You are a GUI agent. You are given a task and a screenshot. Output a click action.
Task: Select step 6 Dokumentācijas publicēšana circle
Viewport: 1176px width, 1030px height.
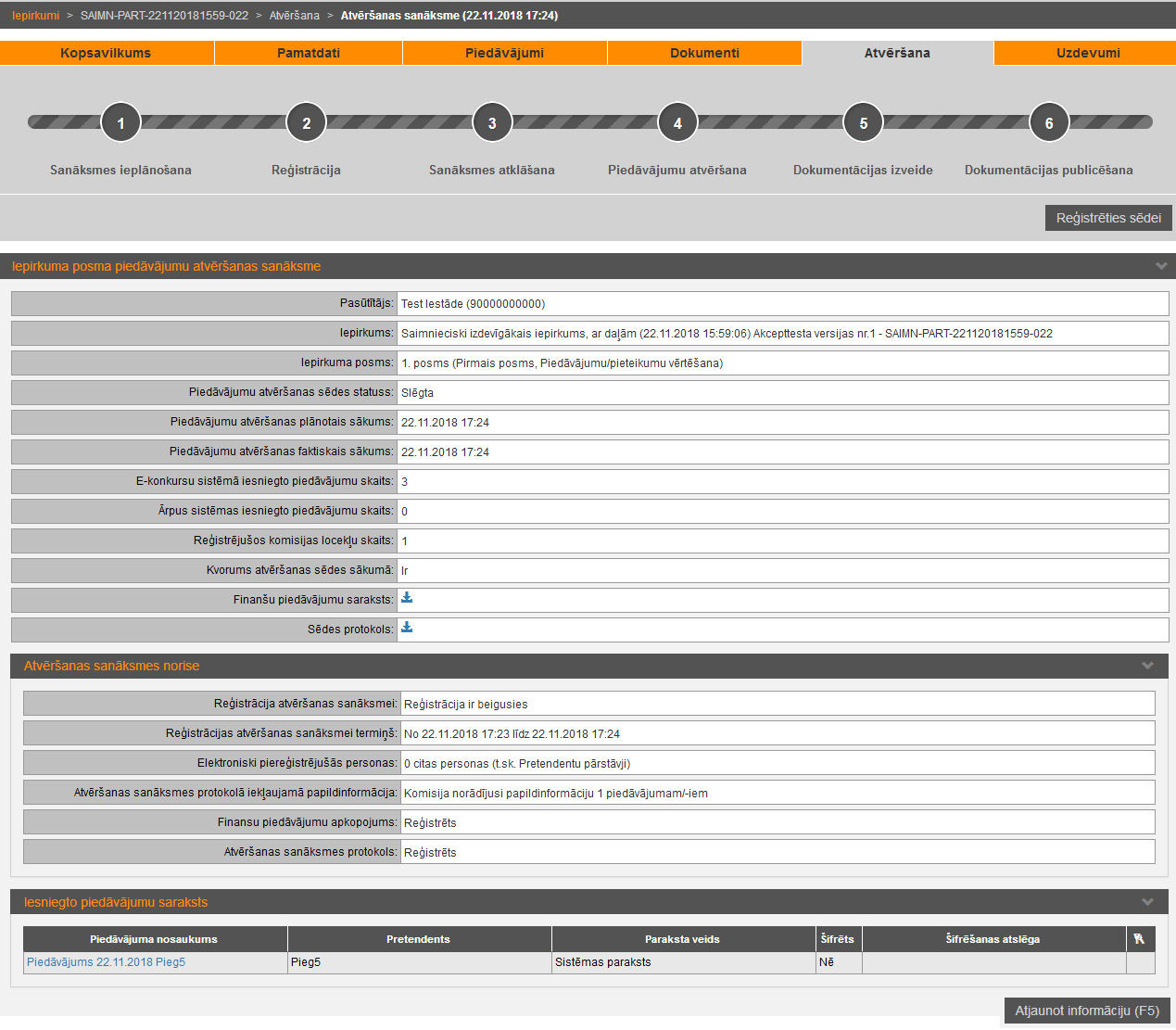[x=1049, y=122]
